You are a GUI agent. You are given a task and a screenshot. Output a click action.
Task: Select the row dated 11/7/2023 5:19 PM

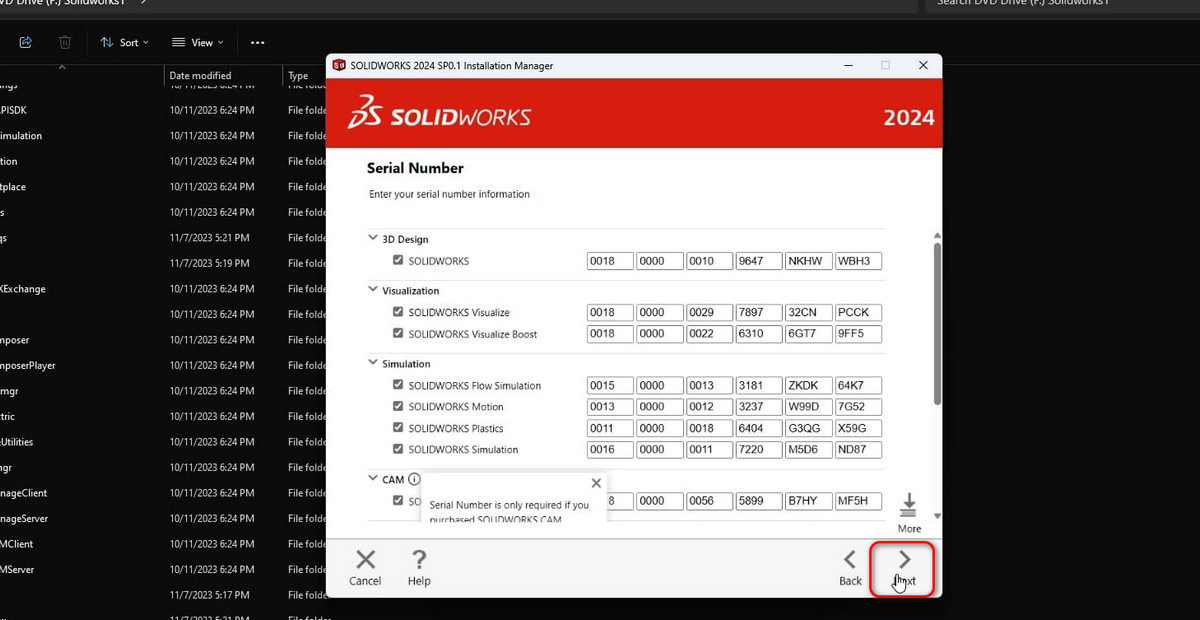163,263
